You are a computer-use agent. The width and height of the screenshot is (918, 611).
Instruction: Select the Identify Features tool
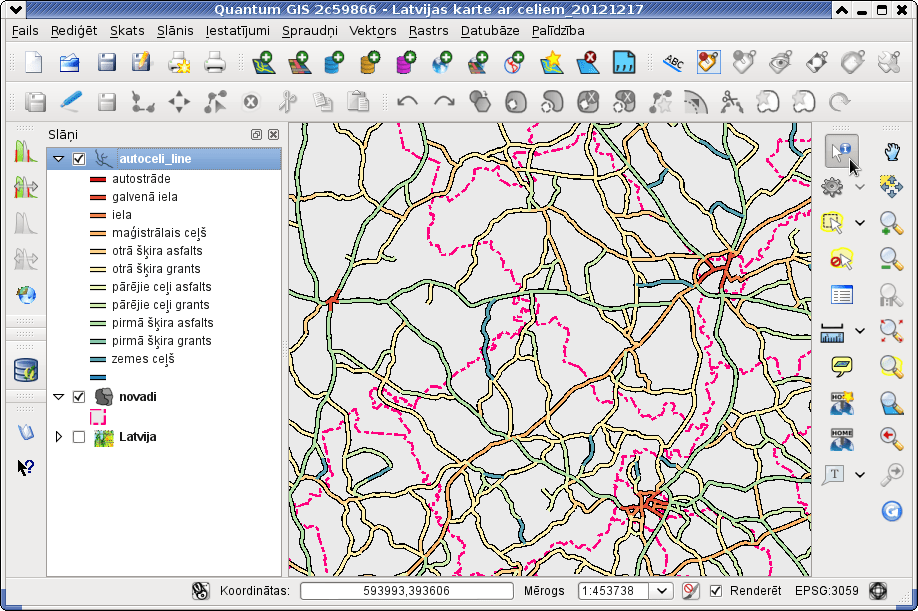coord(842,151)
